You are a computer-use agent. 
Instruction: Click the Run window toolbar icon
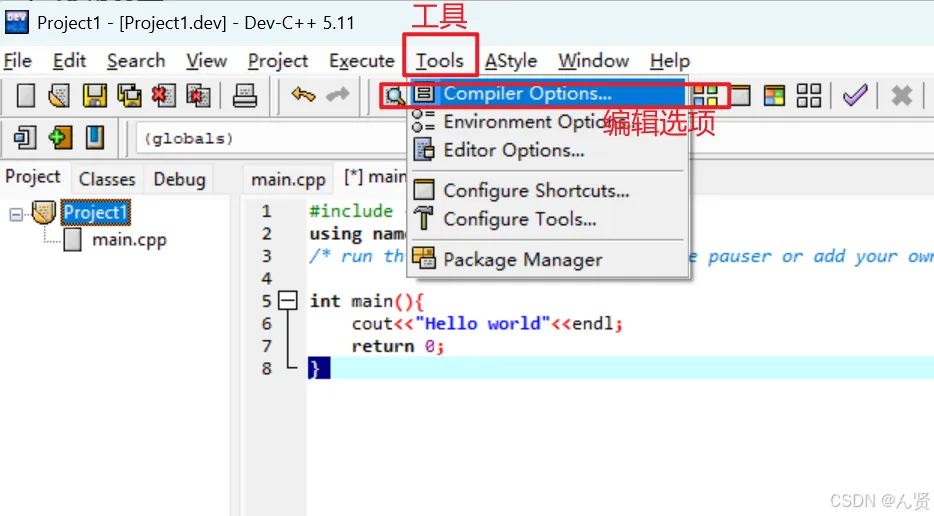(740, 95)
